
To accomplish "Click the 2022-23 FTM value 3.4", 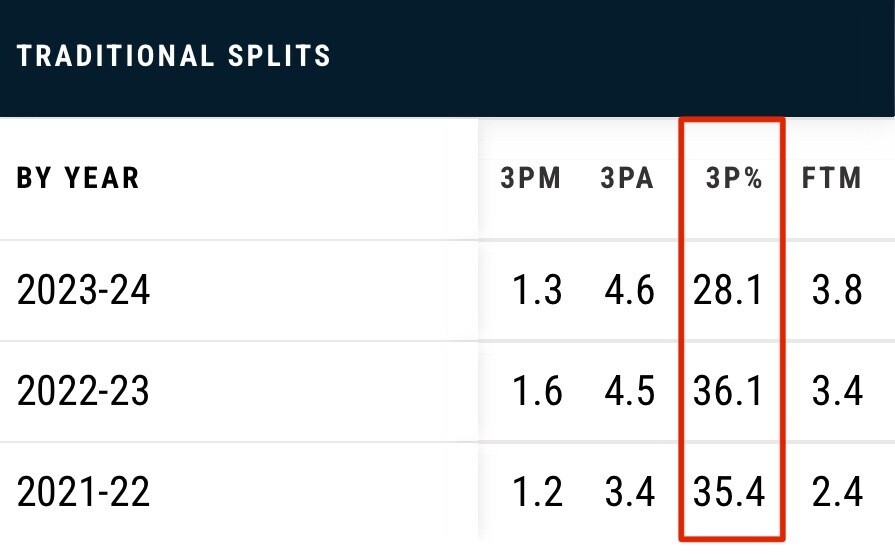I will (x=837, y=391).
